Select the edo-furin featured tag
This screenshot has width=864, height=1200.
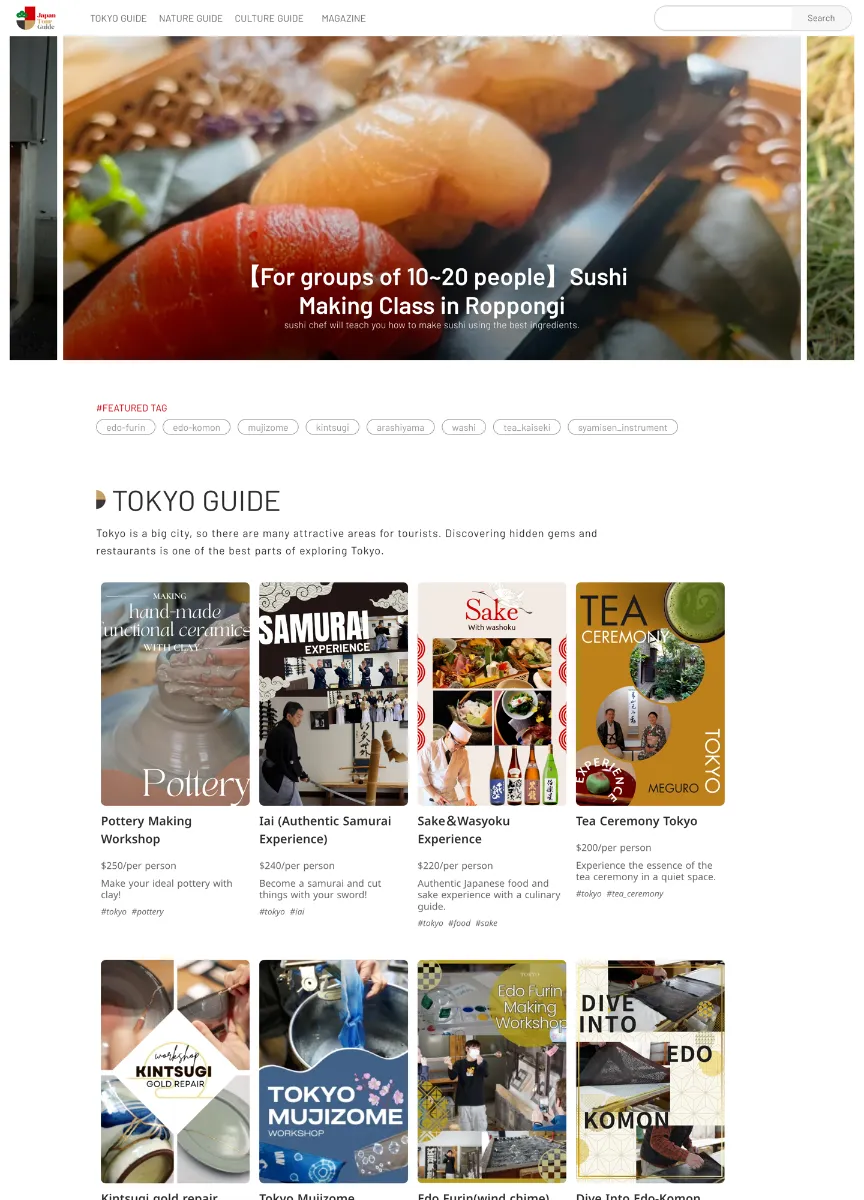coord(126,427)
